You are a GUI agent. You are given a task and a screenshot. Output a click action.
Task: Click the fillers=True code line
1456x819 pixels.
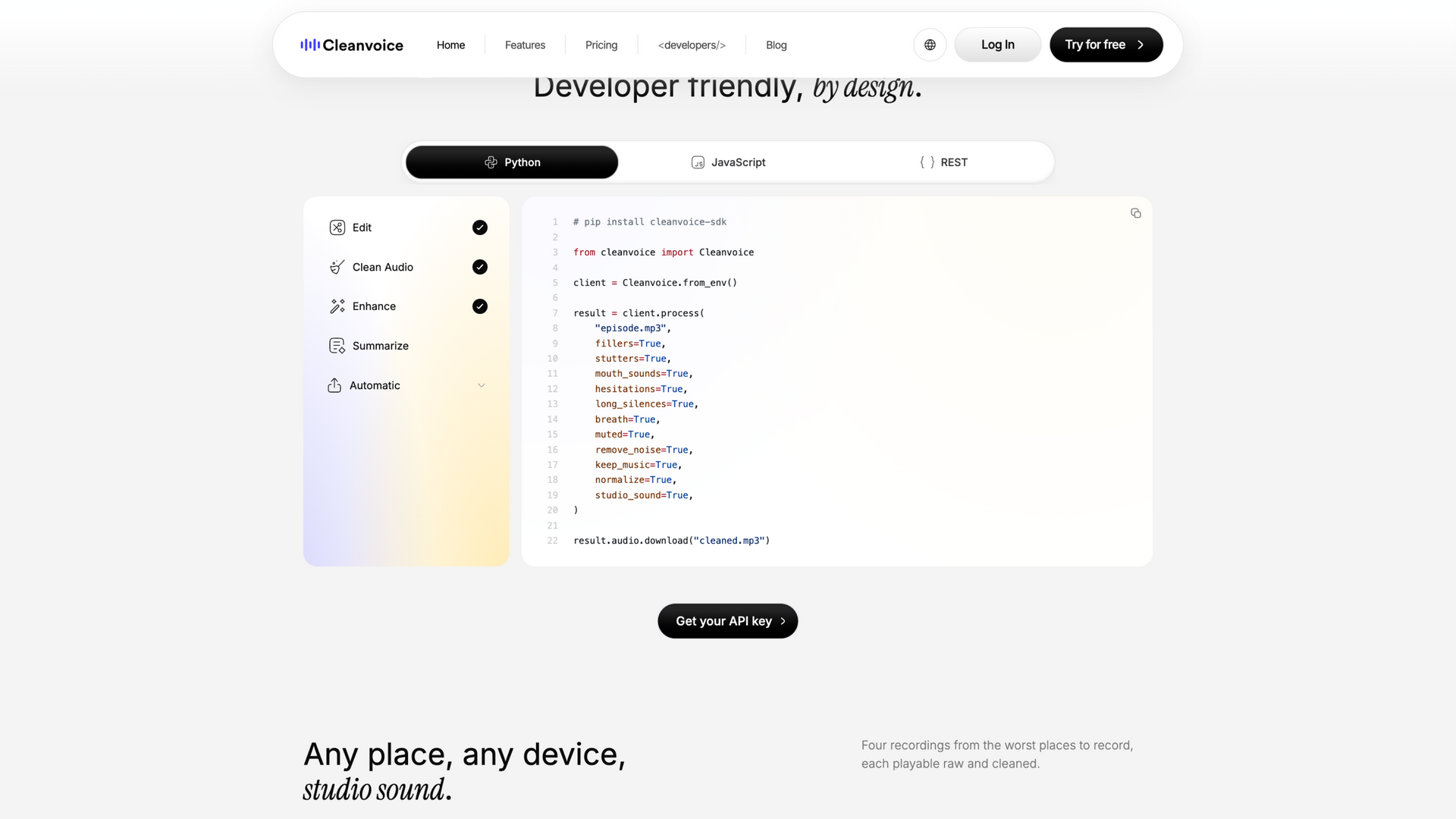(630, 344)
